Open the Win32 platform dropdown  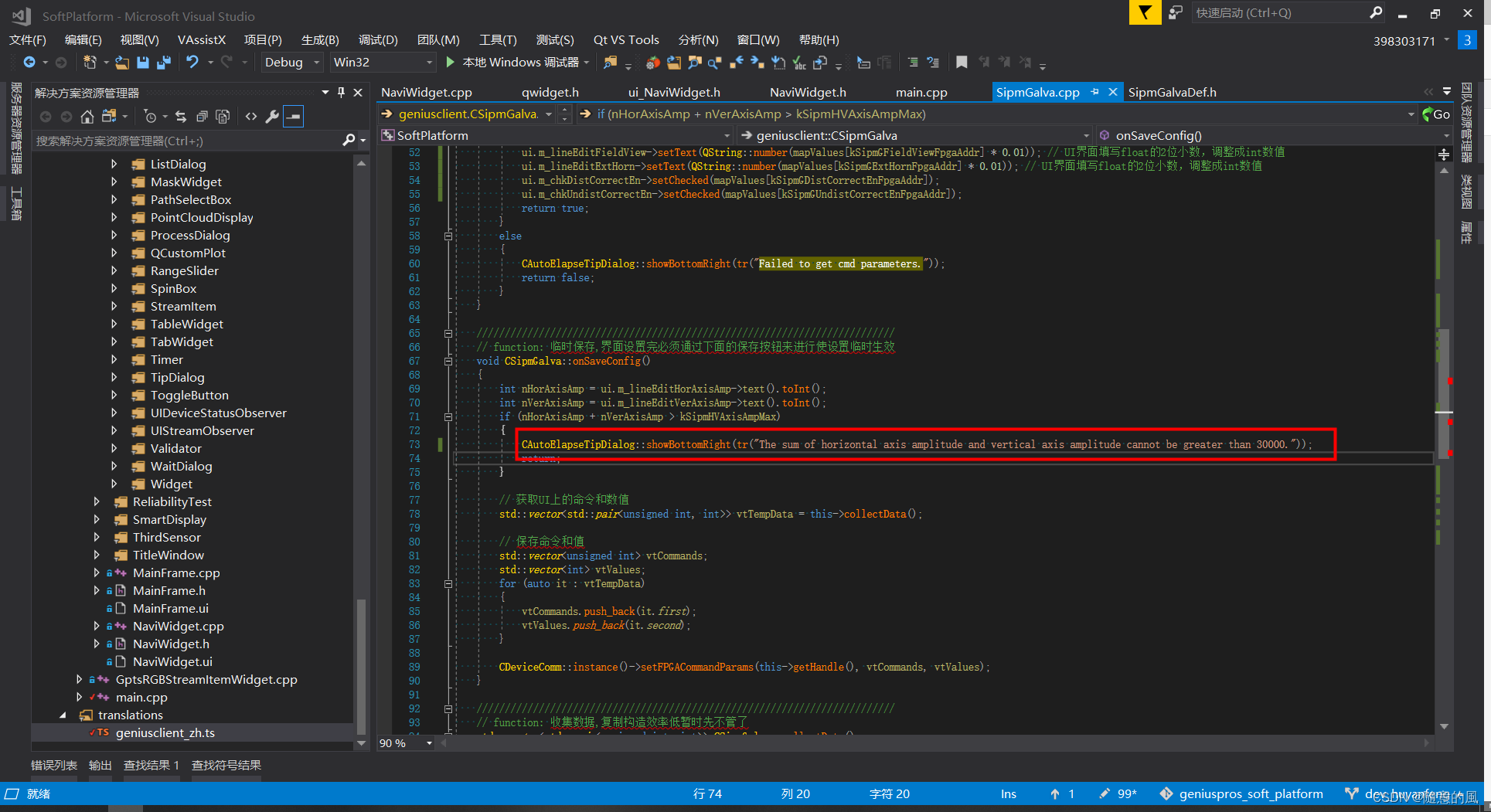pyautogui.click(x=383, y=63)
